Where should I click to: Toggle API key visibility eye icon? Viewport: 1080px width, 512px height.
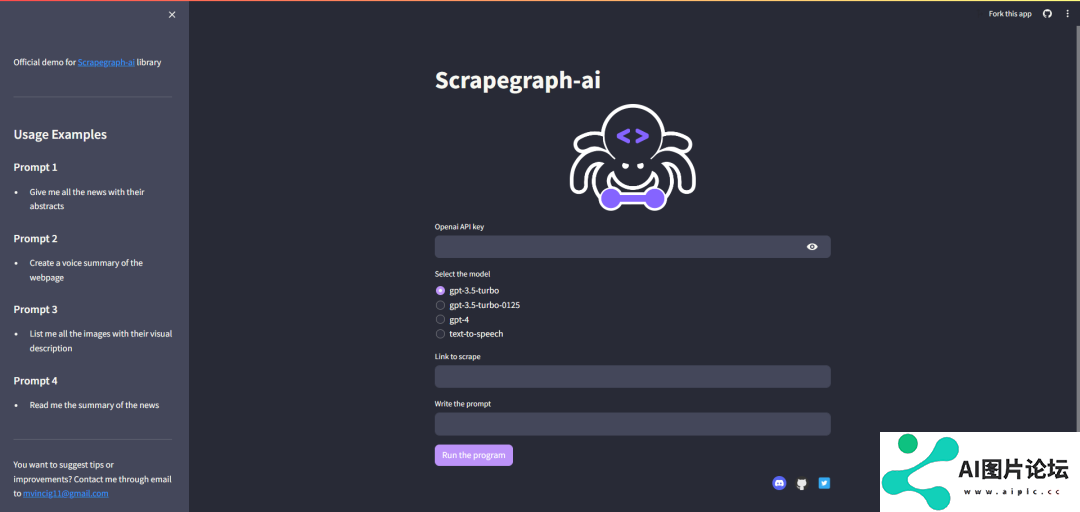pos(812,247)
